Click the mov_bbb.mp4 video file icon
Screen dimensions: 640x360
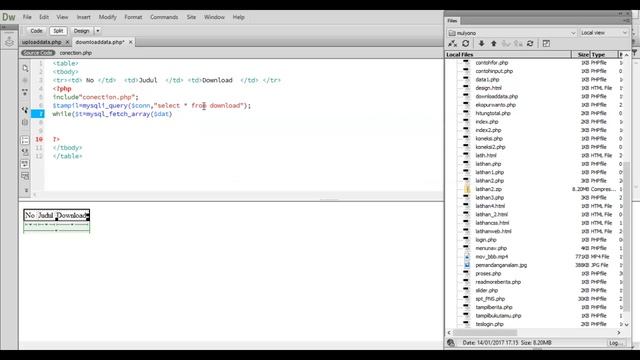pos(467,257)
